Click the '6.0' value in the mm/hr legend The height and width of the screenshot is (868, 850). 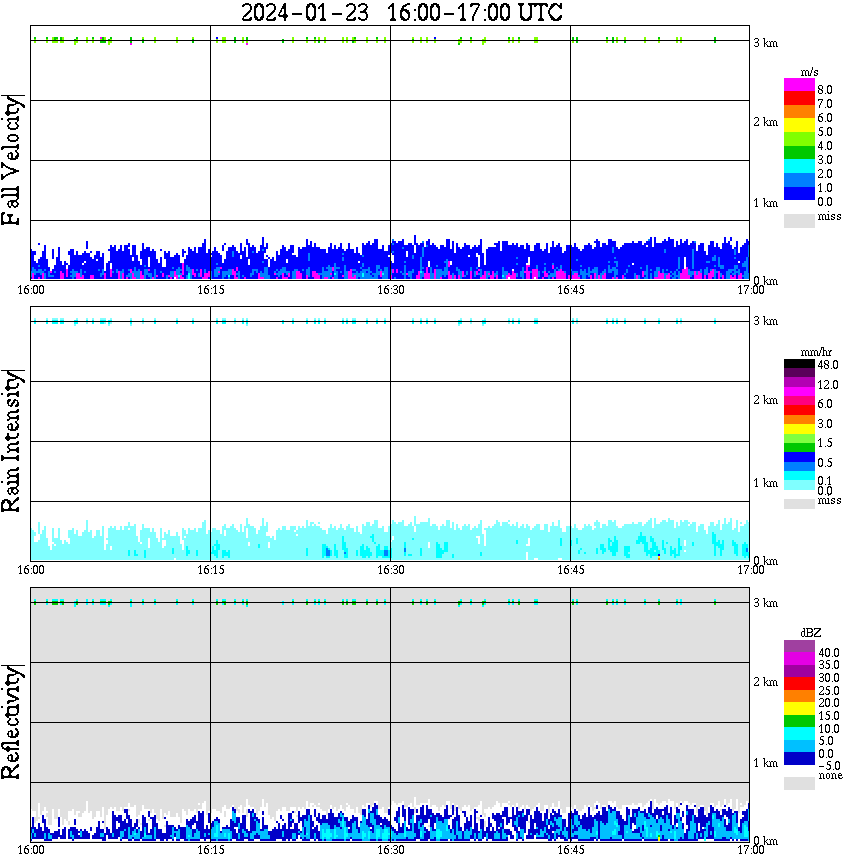[825, 404]
